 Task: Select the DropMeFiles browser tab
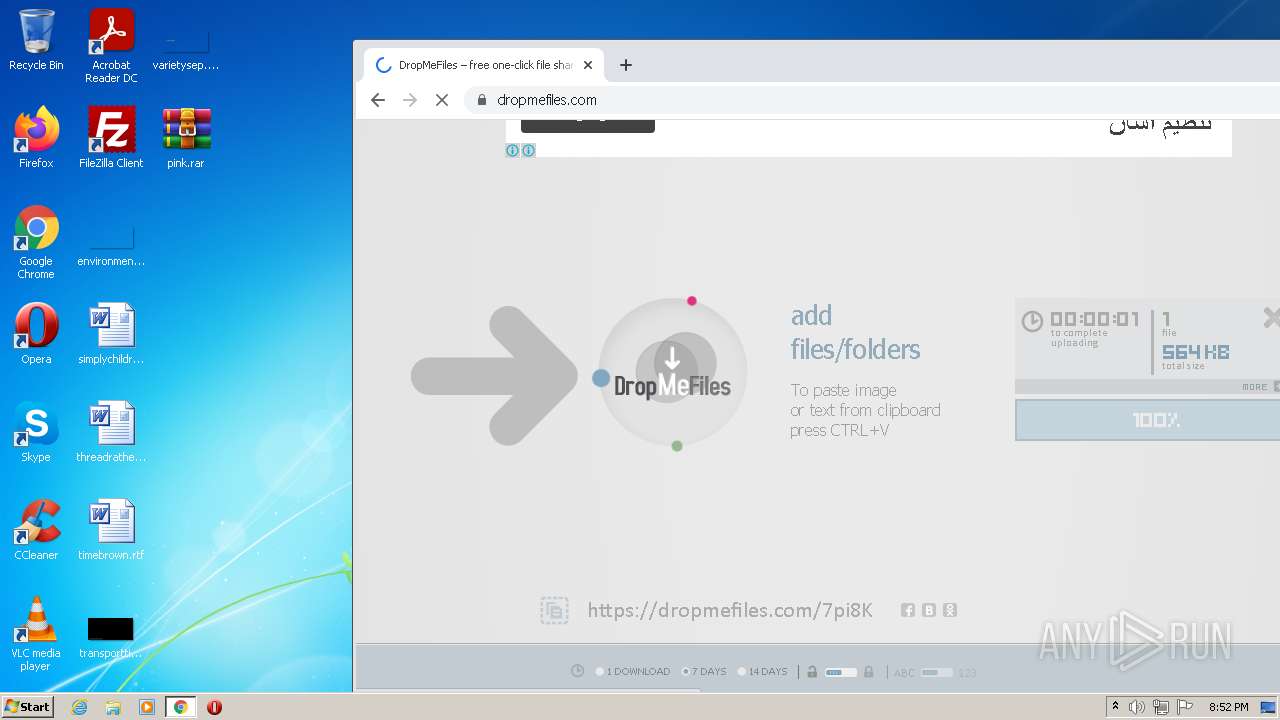(x=484, y=65)
